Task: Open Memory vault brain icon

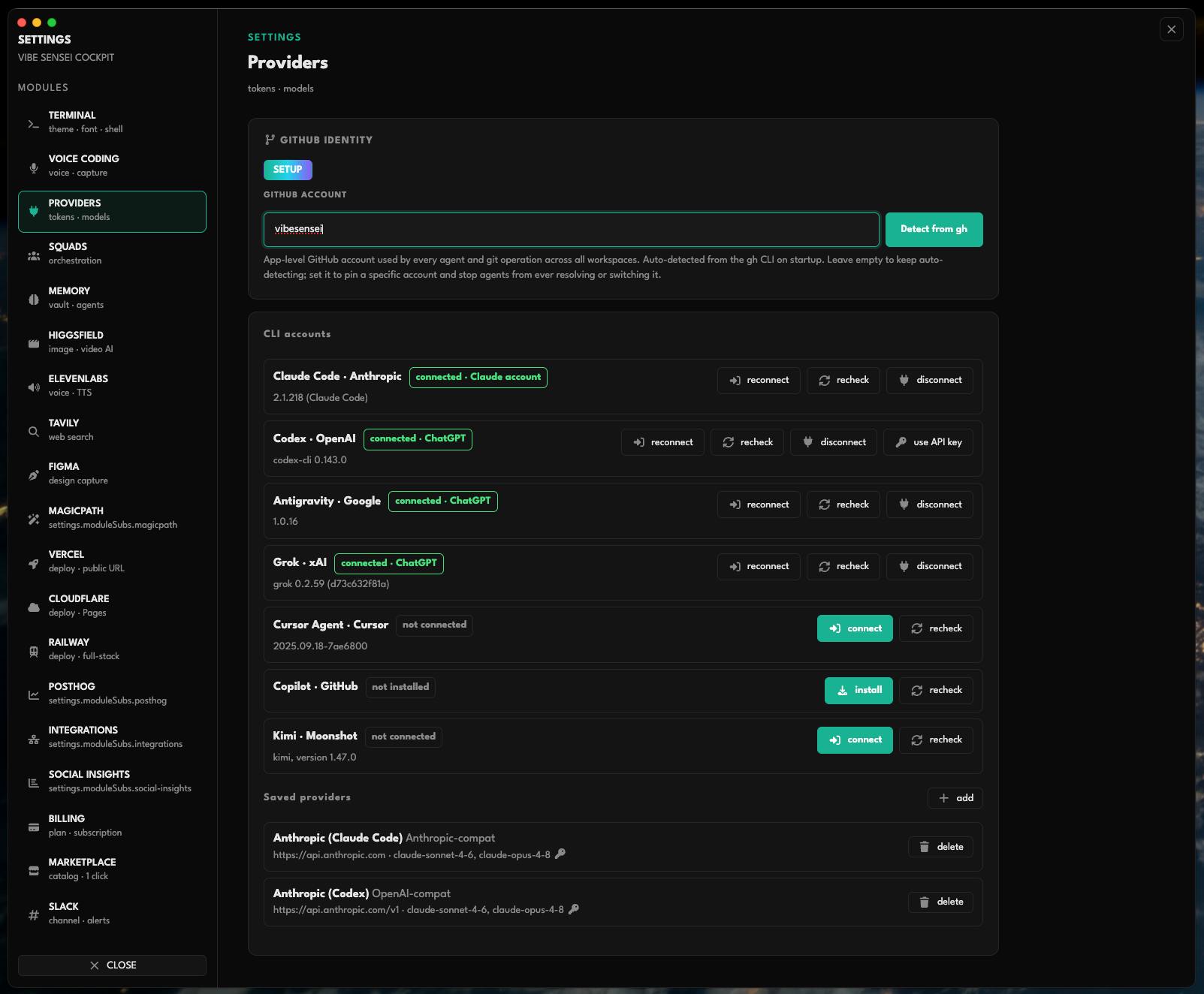Action: click(x=33, y=300)
